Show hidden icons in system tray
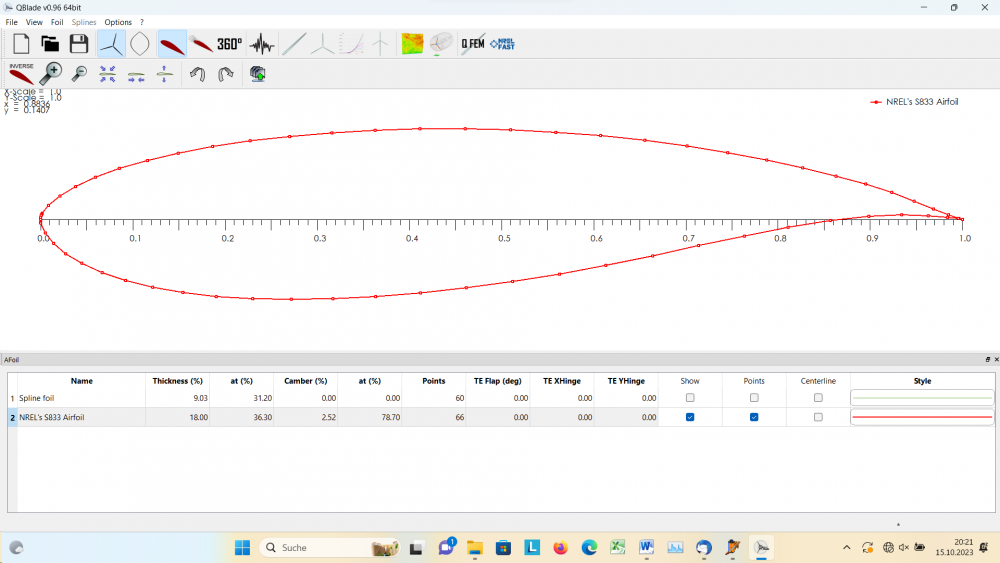1000x563 pixels. click(847, 547)
